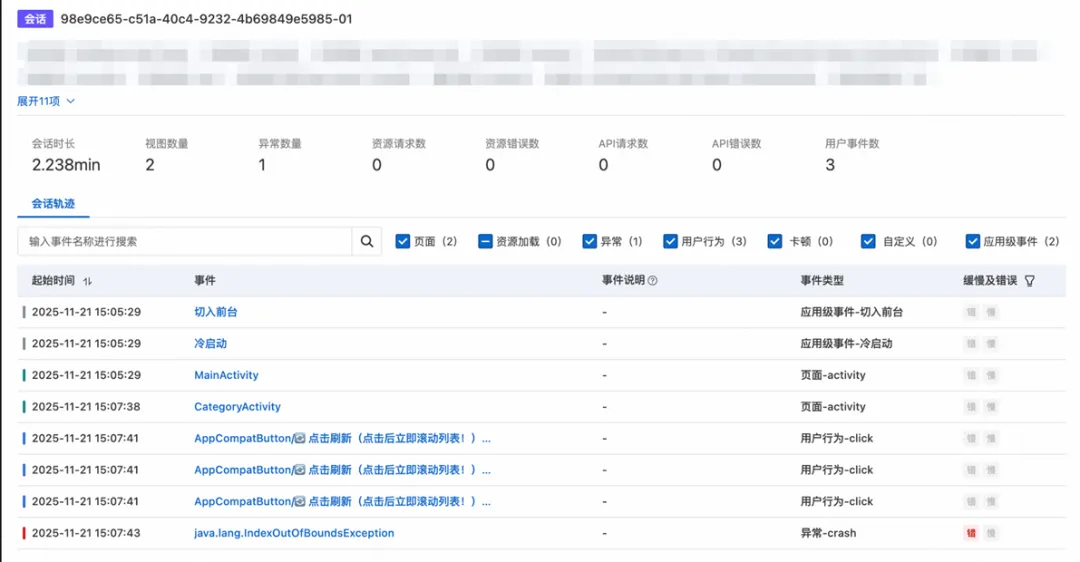Click the red error badge in crash row
The height and width of the screenshot is (562, 1080).
971,533
